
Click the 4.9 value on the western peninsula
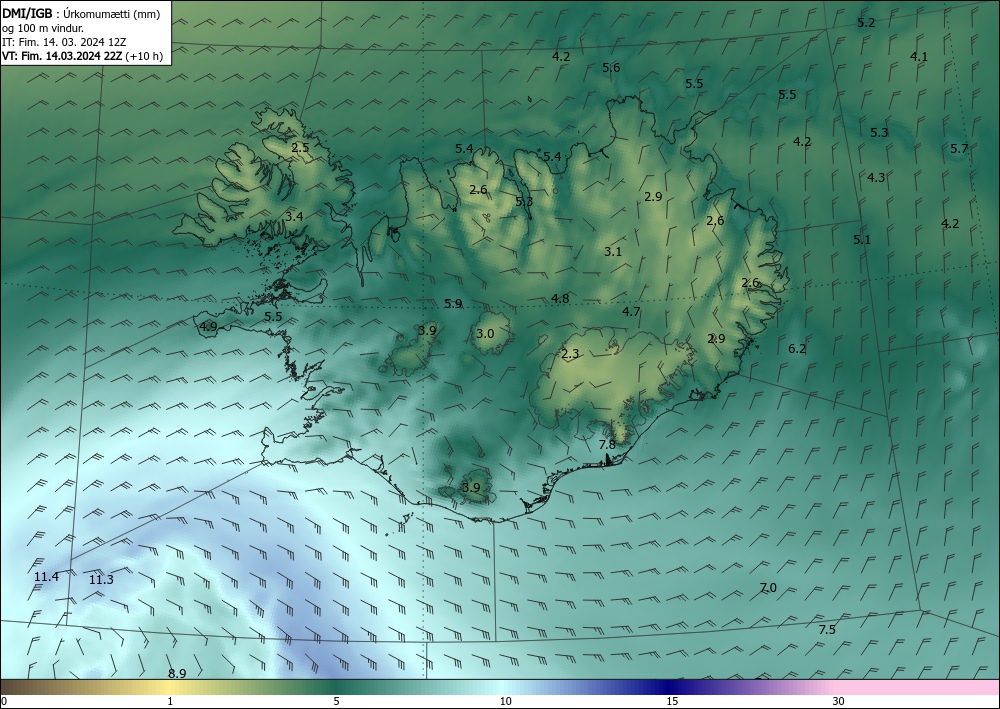[x=209, y=326]
